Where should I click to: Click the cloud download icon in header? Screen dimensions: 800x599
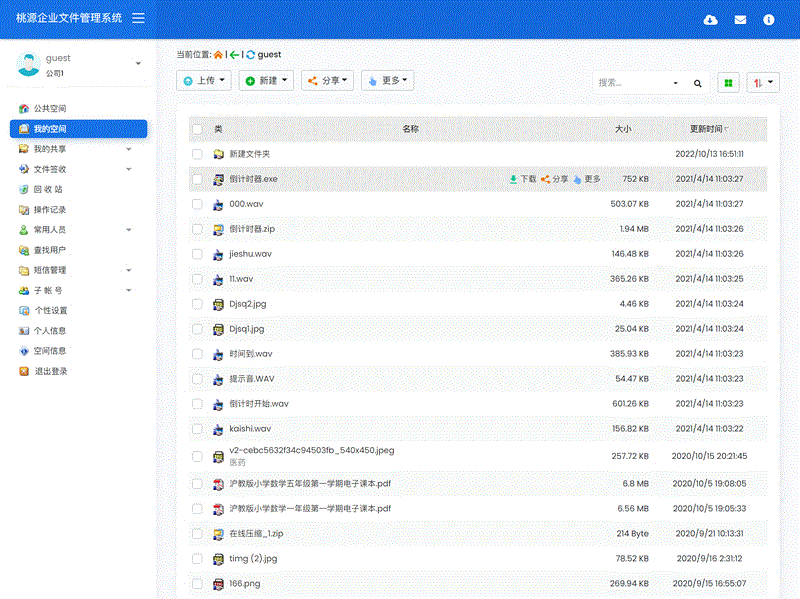711,19
